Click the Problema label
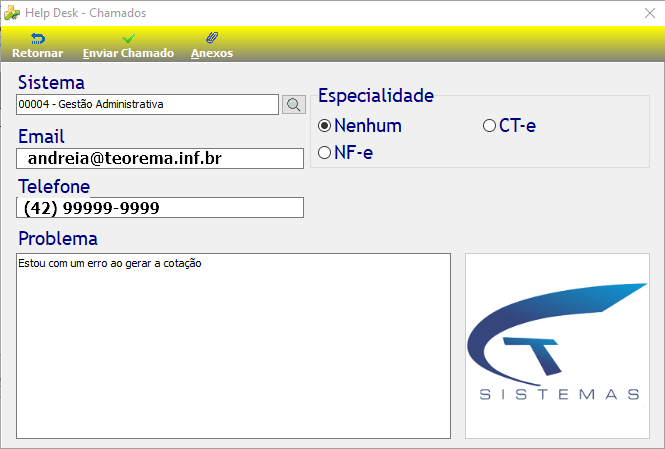The image size is (665, 449). 58,238
